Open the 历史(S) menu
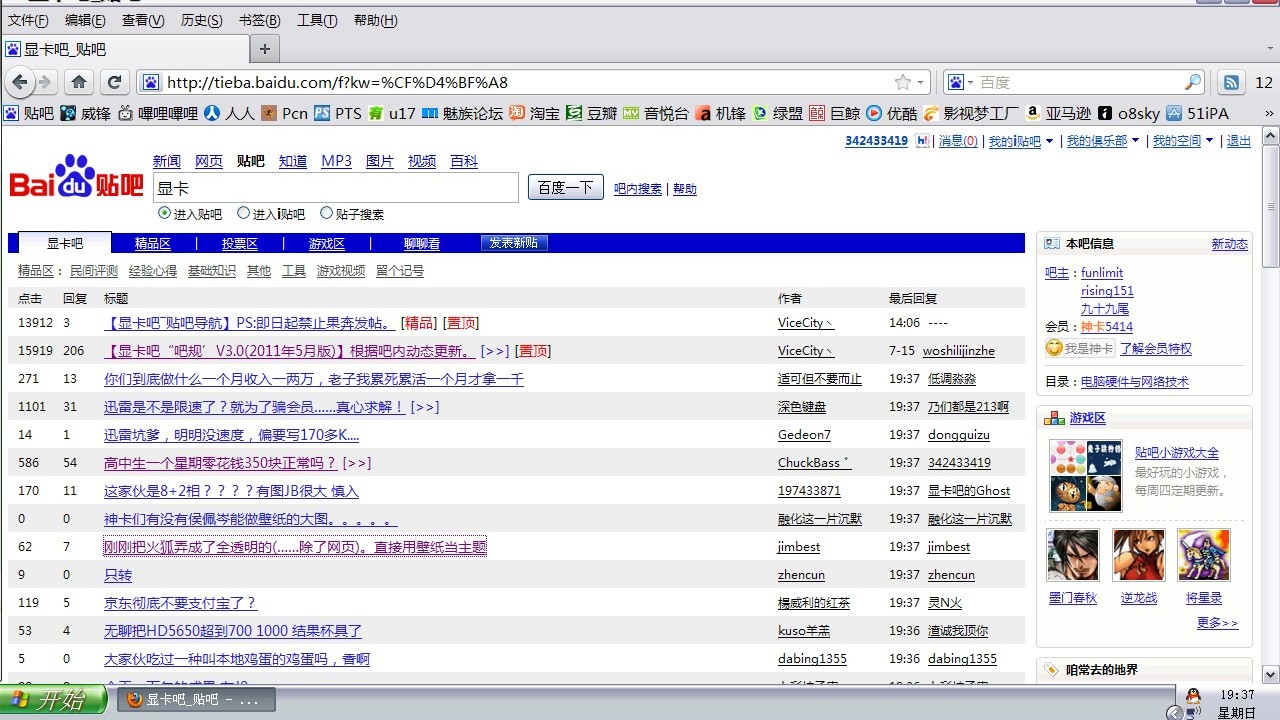 [x=201, y=20]
